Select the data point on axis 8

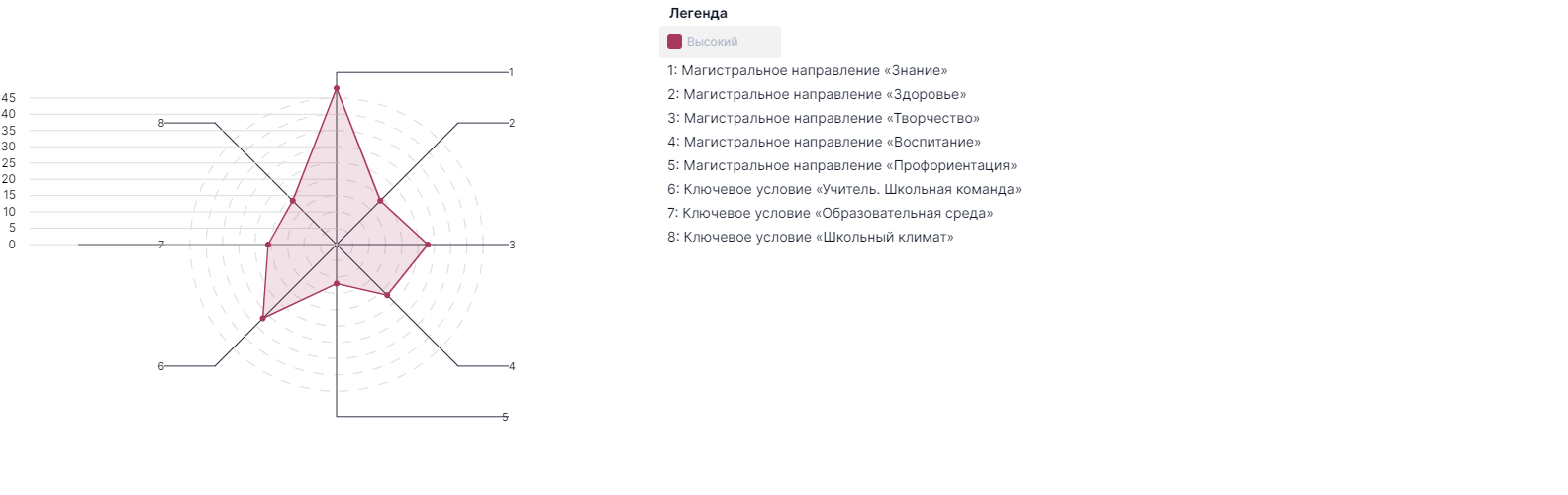coord(292,201)
